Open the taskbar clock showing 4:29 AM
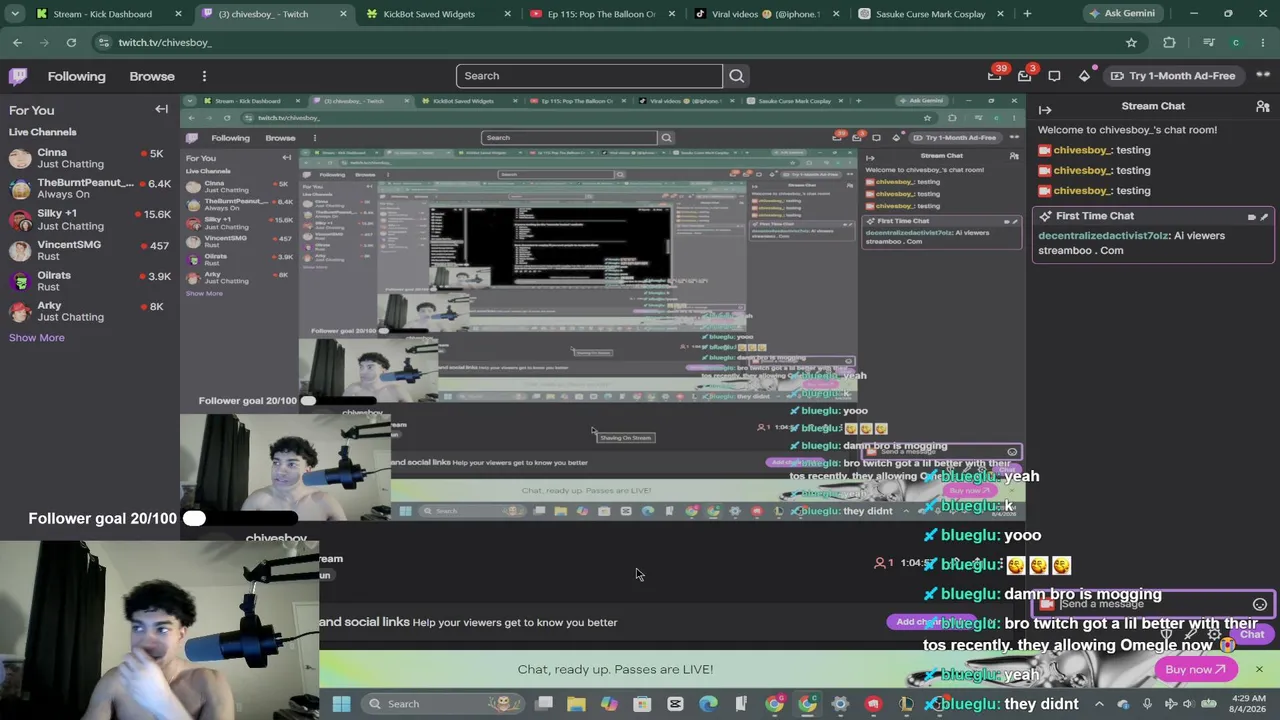Viewport: 1280px width, 720px height. pos(1250,703)
